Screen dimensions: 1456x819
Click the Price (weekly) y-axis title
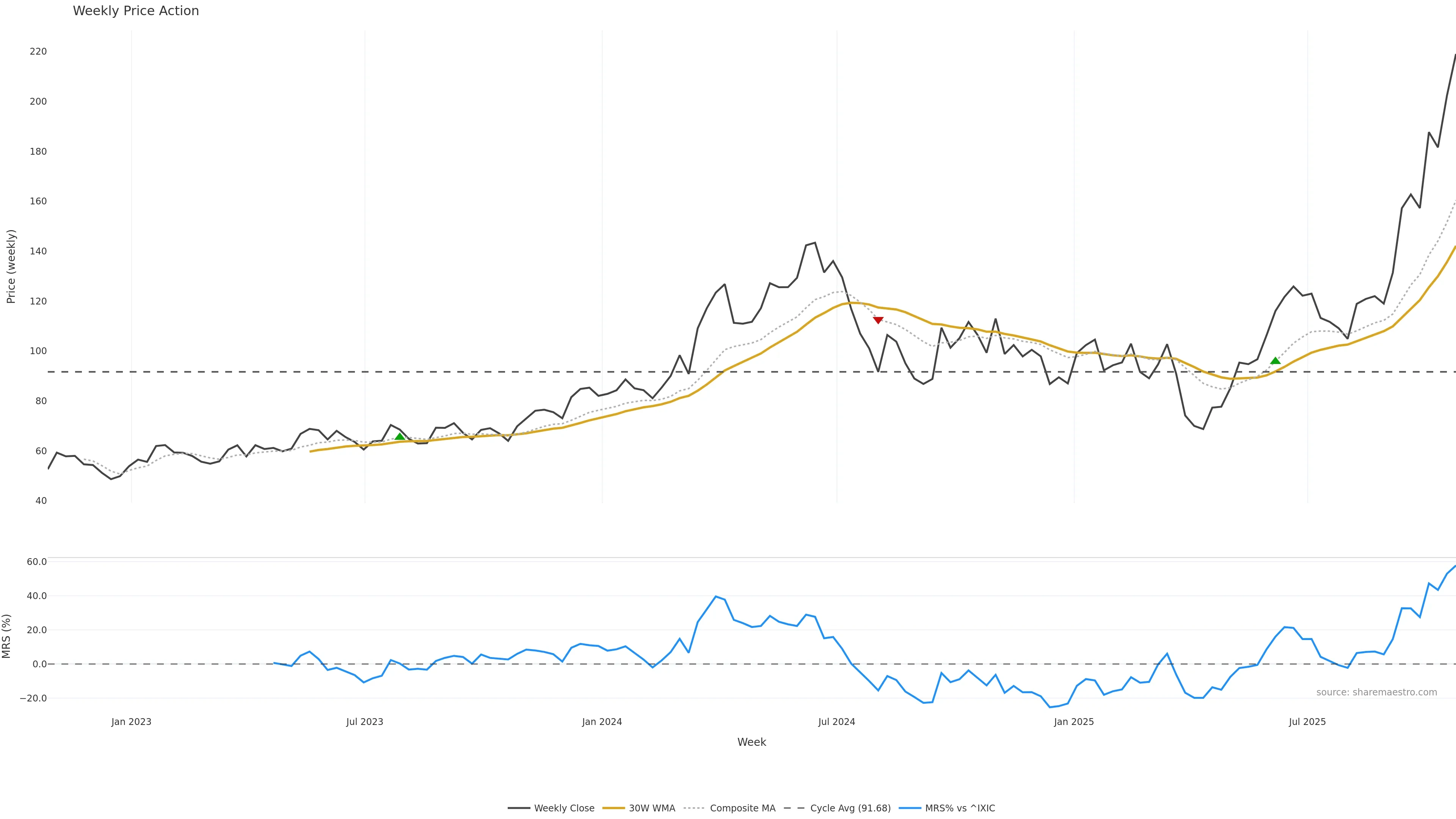(x=11, y=266)
